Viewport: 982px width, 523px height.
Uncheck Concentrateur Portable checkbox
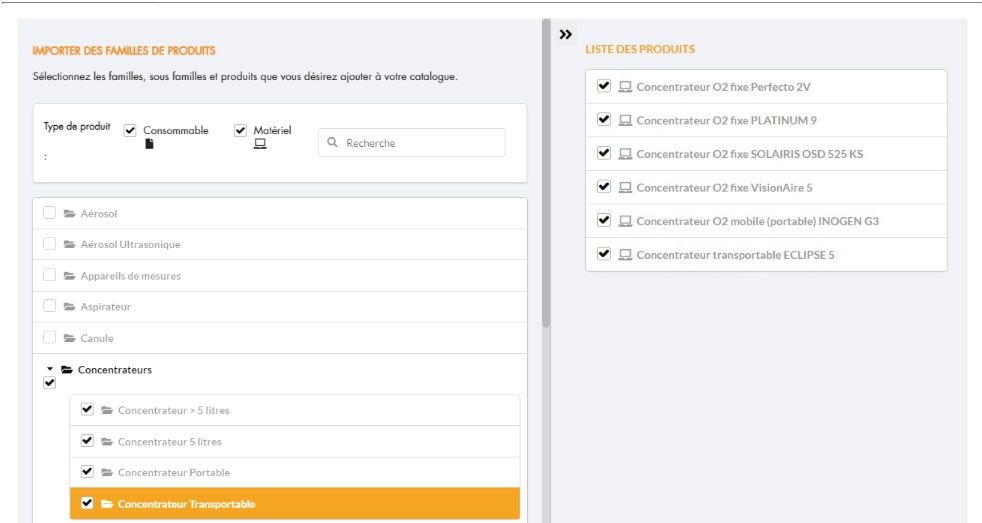[x=87, y=472]
